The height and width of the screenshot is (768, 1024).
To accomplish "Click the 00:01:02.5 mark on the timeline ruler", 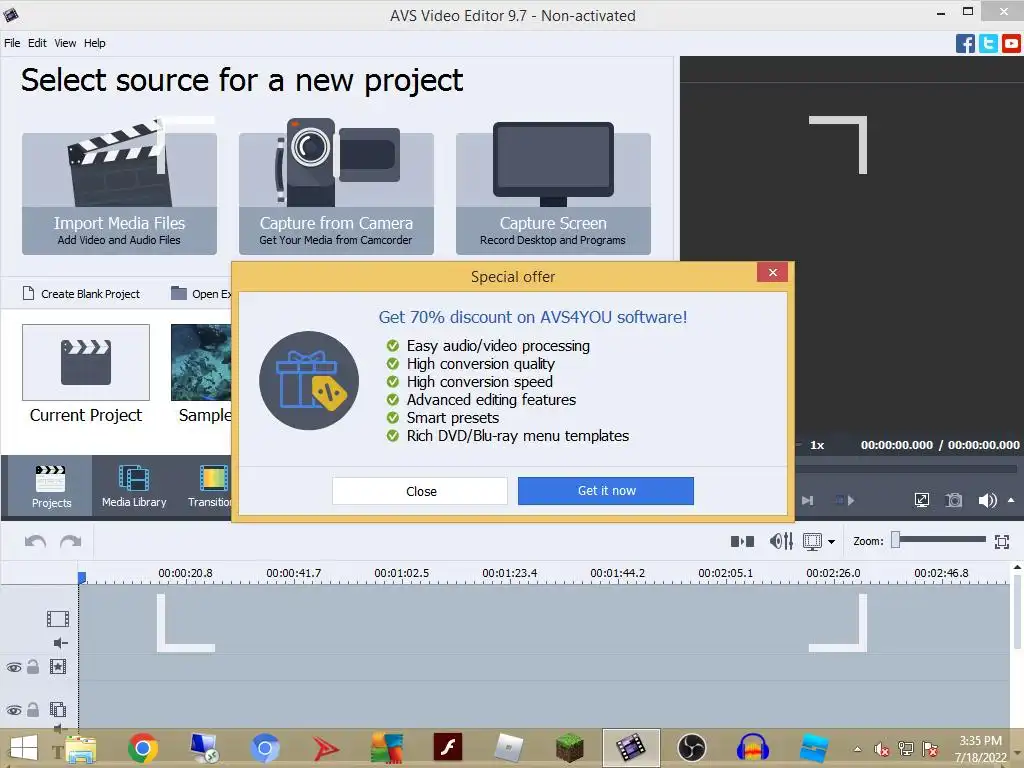I will tap(401, 573).
